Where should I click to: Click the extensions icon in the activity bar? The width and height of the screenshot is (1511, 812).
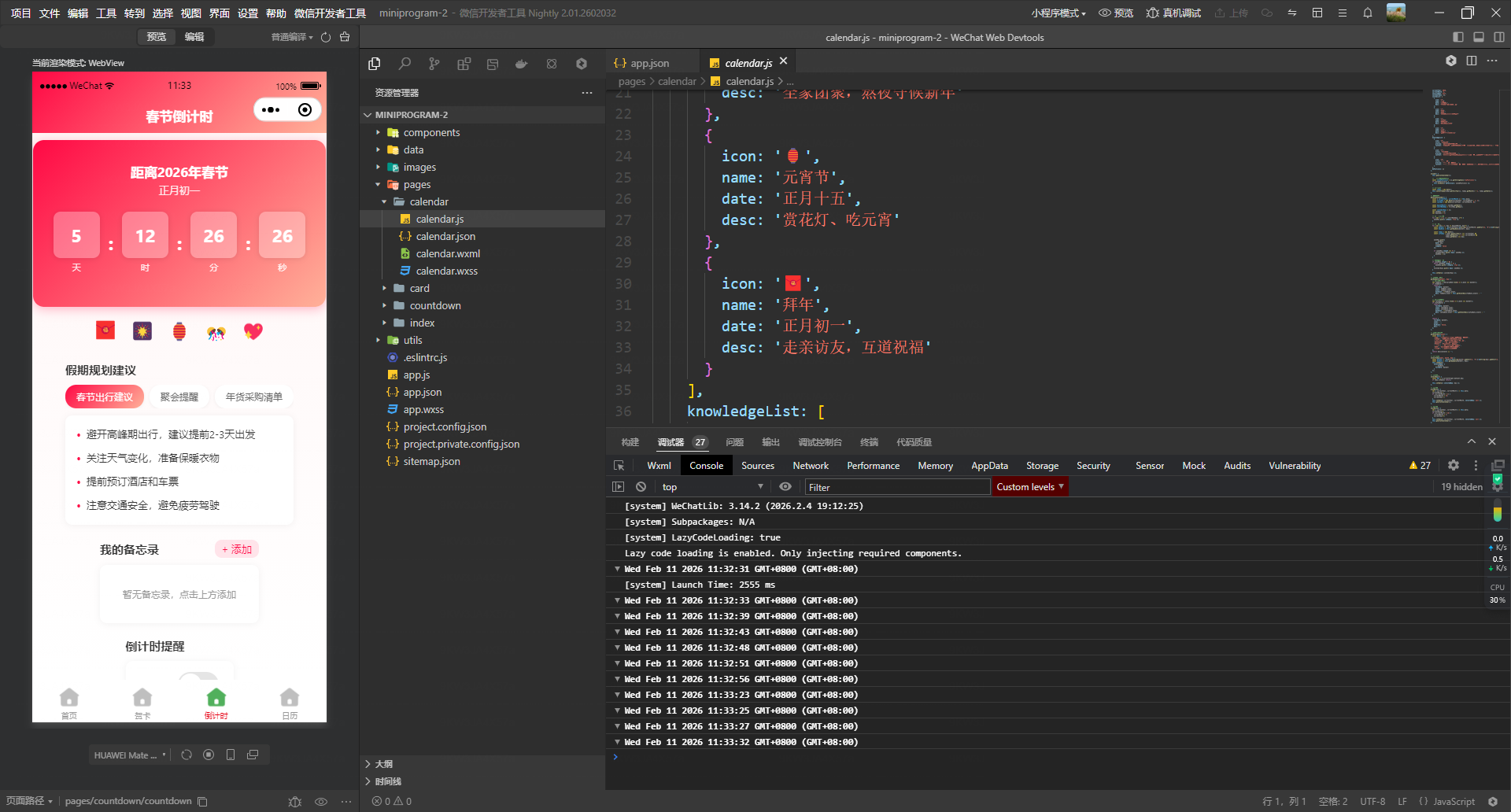tap(464, 64)
